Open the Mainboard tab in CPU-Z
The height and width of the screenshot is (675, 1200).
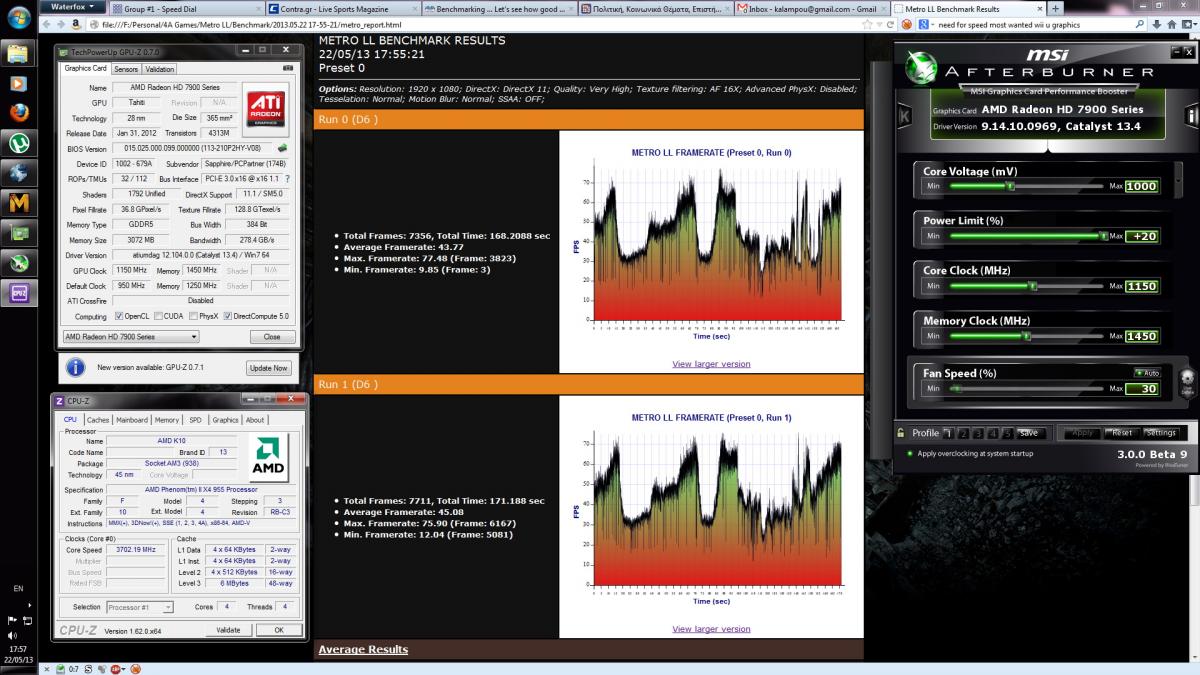pyautogui.click(x=132, y=420)
